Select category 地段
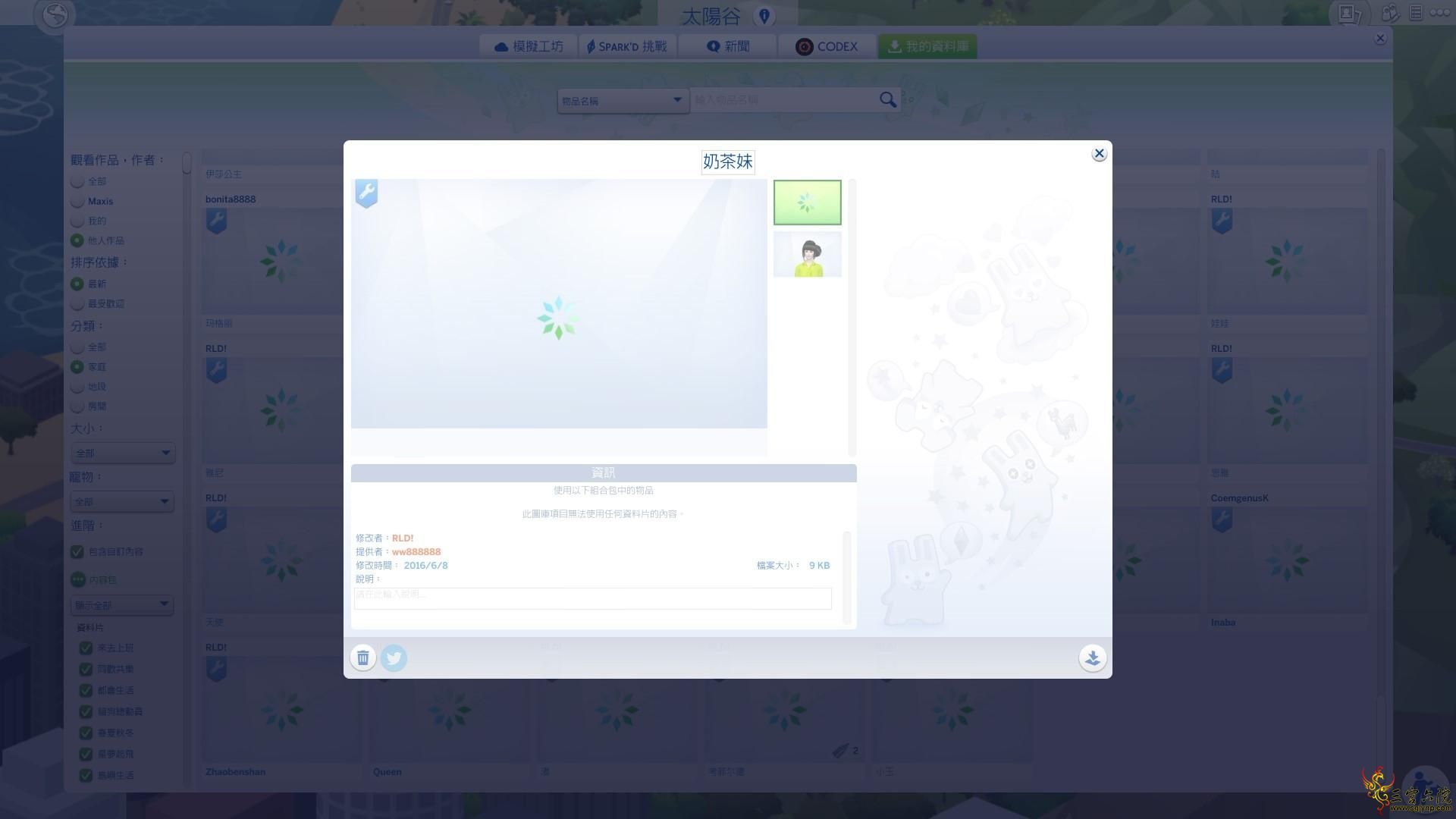This screenshot has width=1456, height=819. pyautogui.click(x=77, y=387)
